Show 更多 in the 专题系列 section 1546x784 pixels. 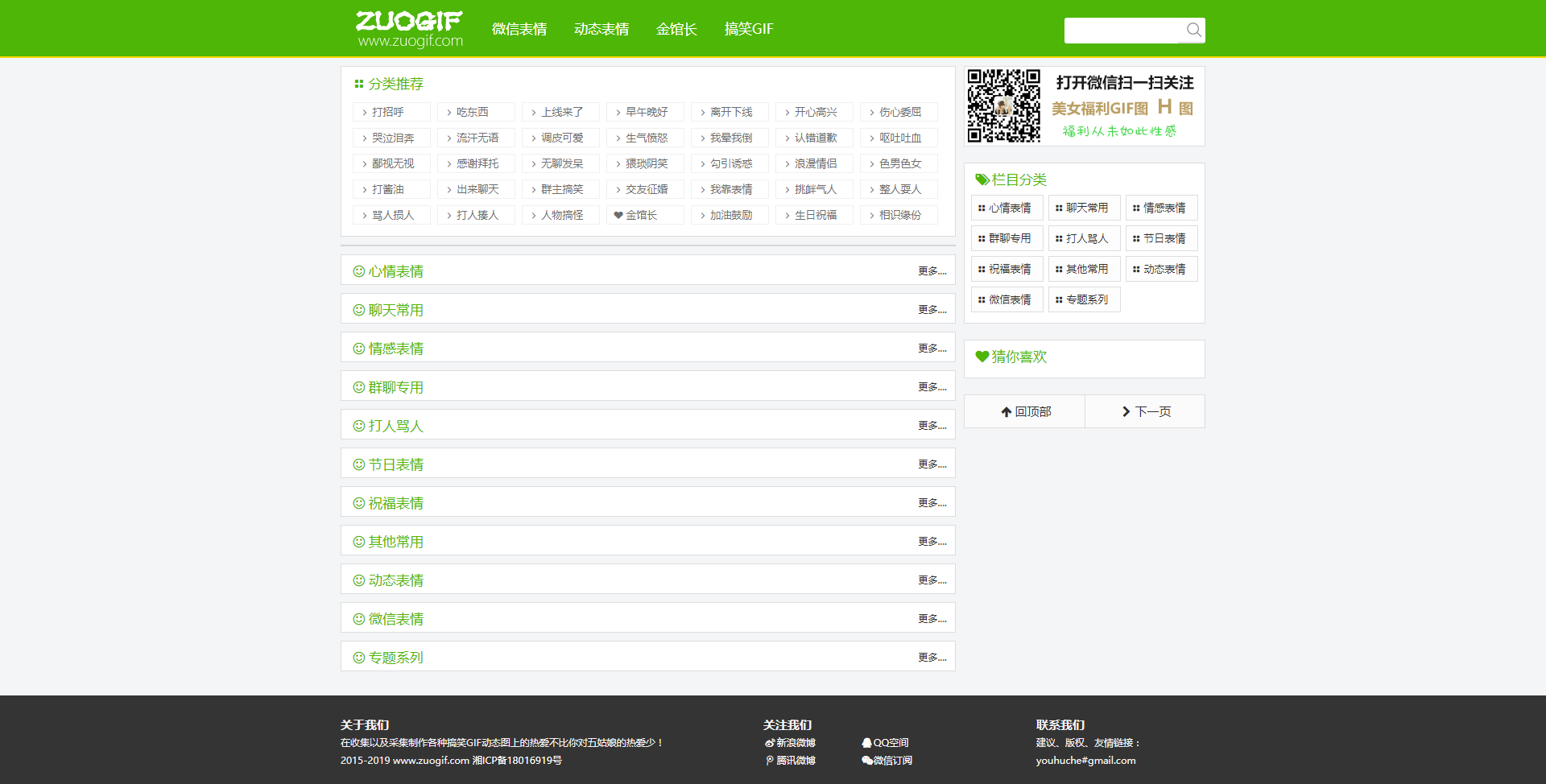tap(932, 658)
